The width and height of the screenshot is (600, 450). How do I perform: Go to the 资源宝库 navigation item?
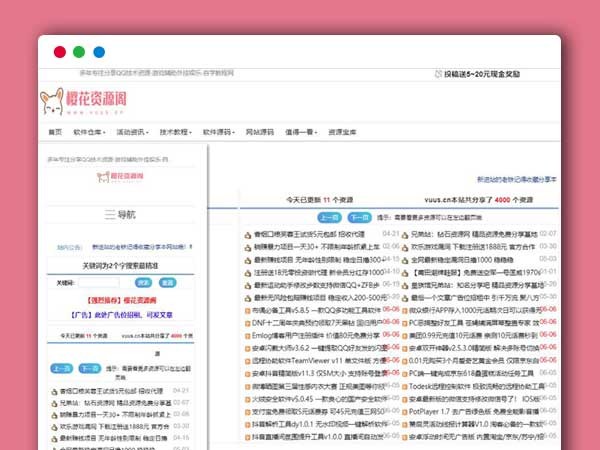tap(342, 131)
